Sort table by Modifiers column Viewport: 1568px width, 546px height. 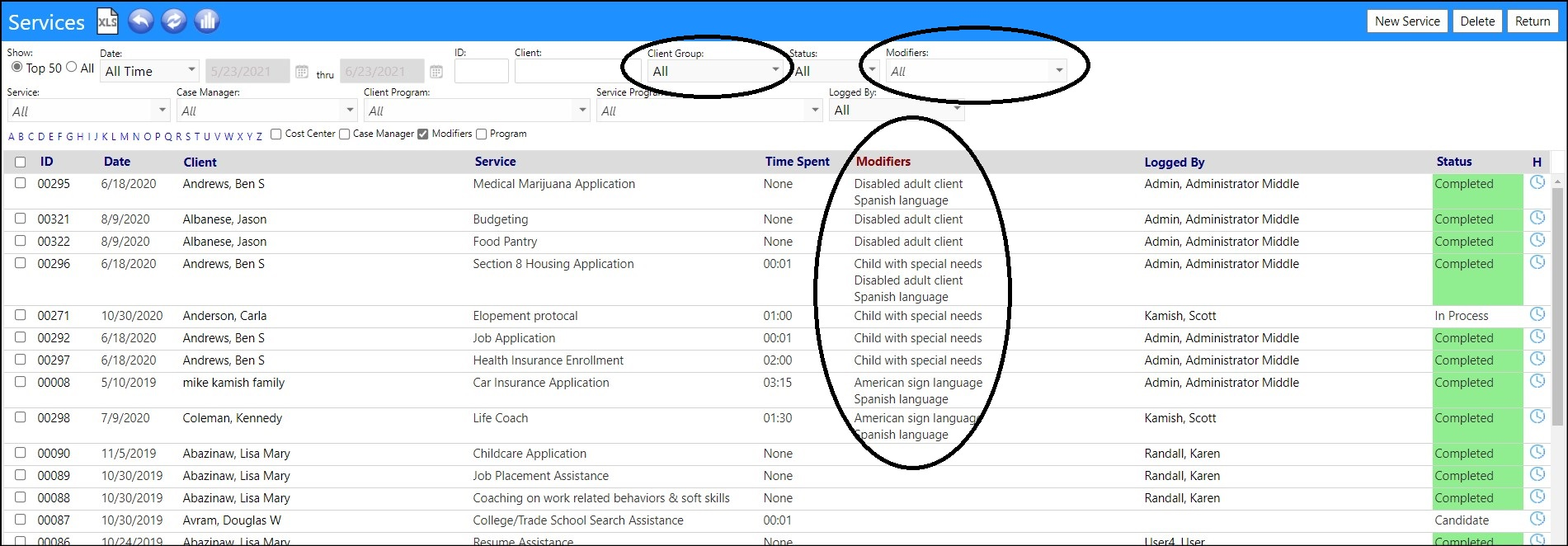coord(883,162)
